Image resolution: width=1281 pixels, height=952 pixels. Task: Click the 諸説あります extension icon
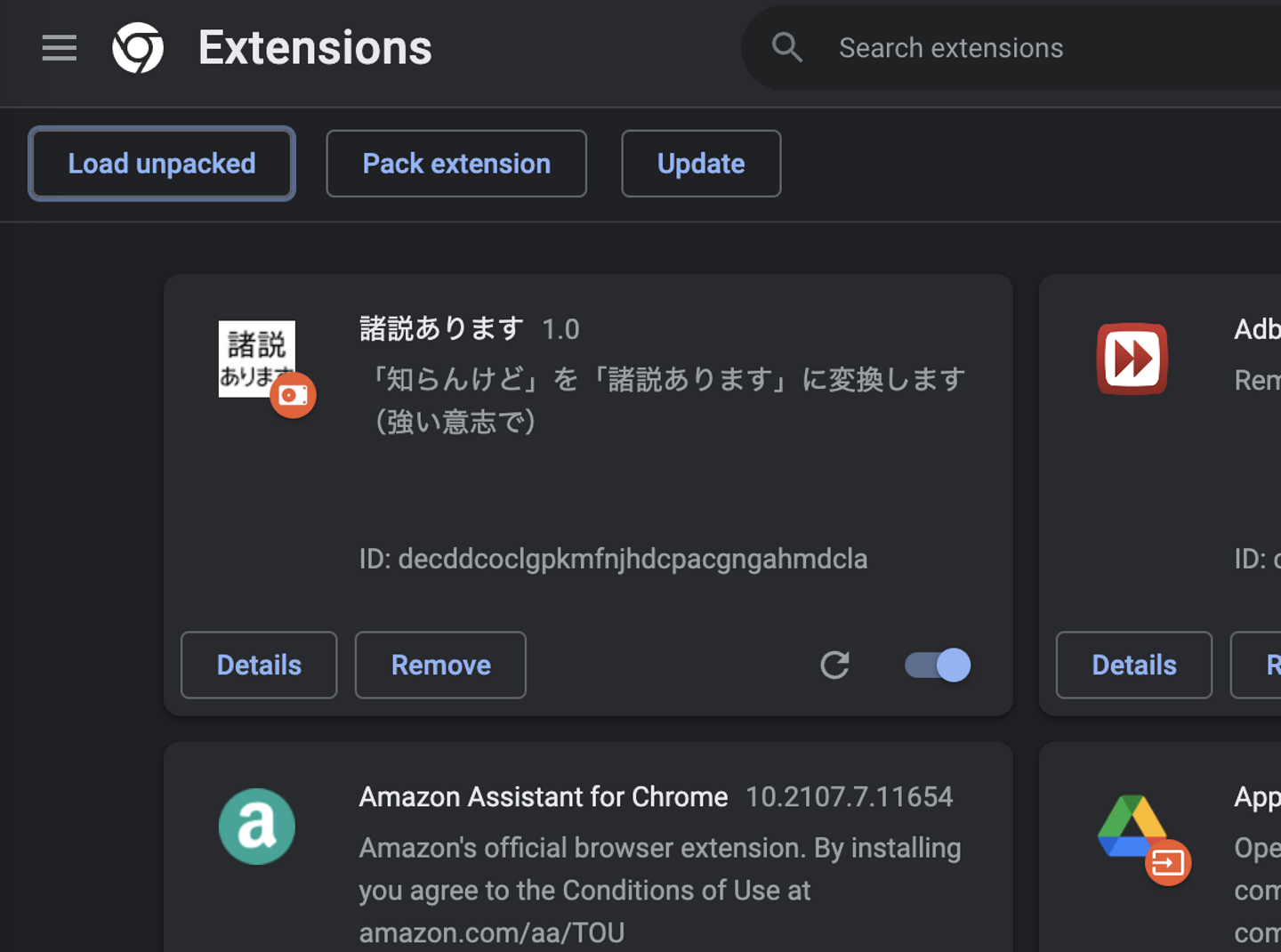click(256, 358)
